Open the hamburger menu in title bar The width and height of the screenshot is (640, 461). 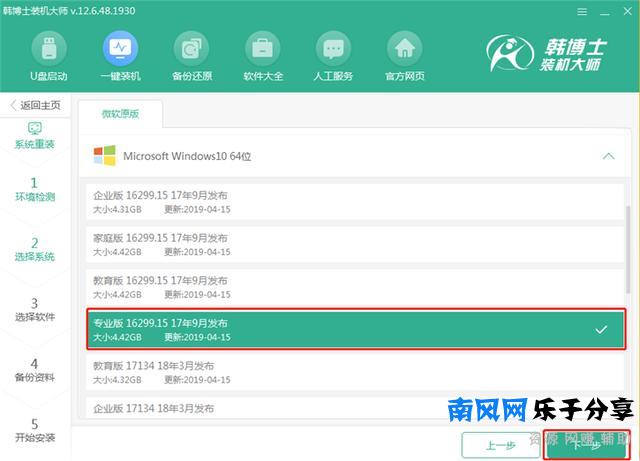(x=582, y=12)
